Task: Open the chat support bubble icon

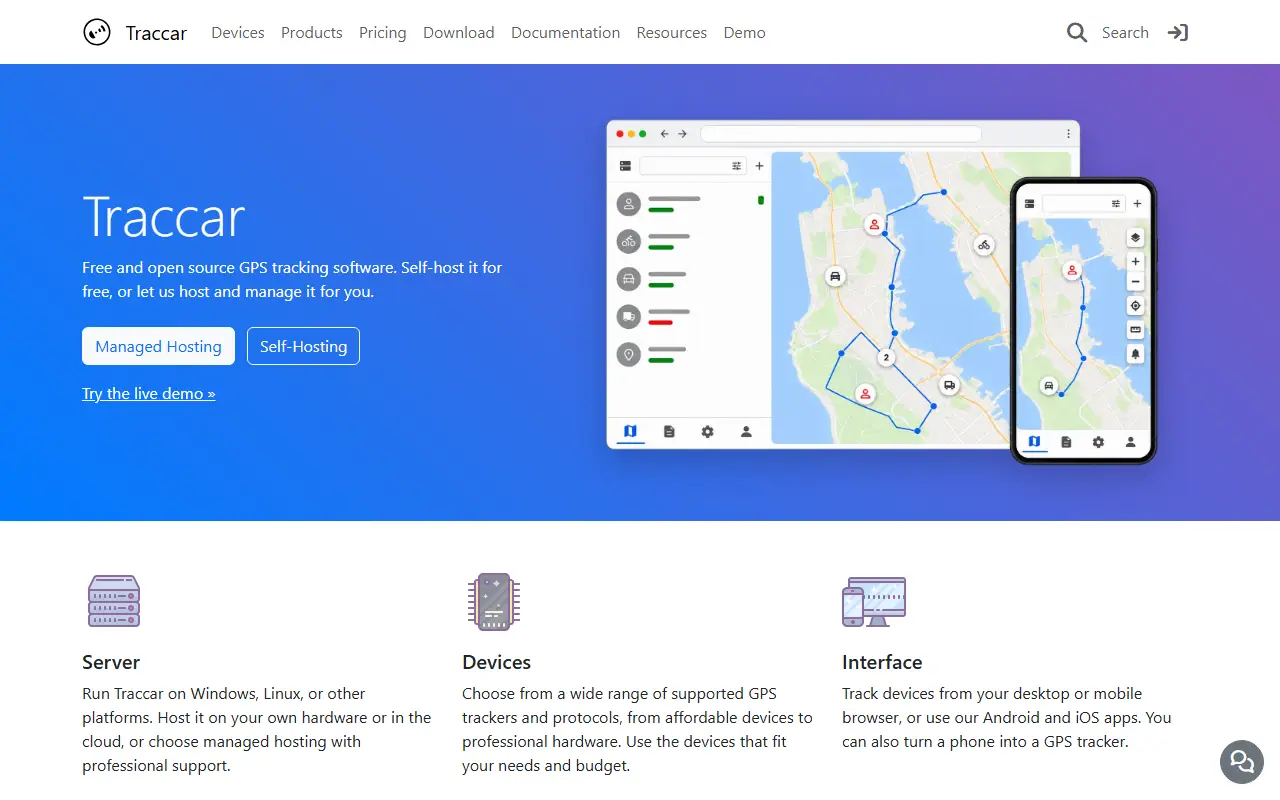Action: [x=1242, y=762]
